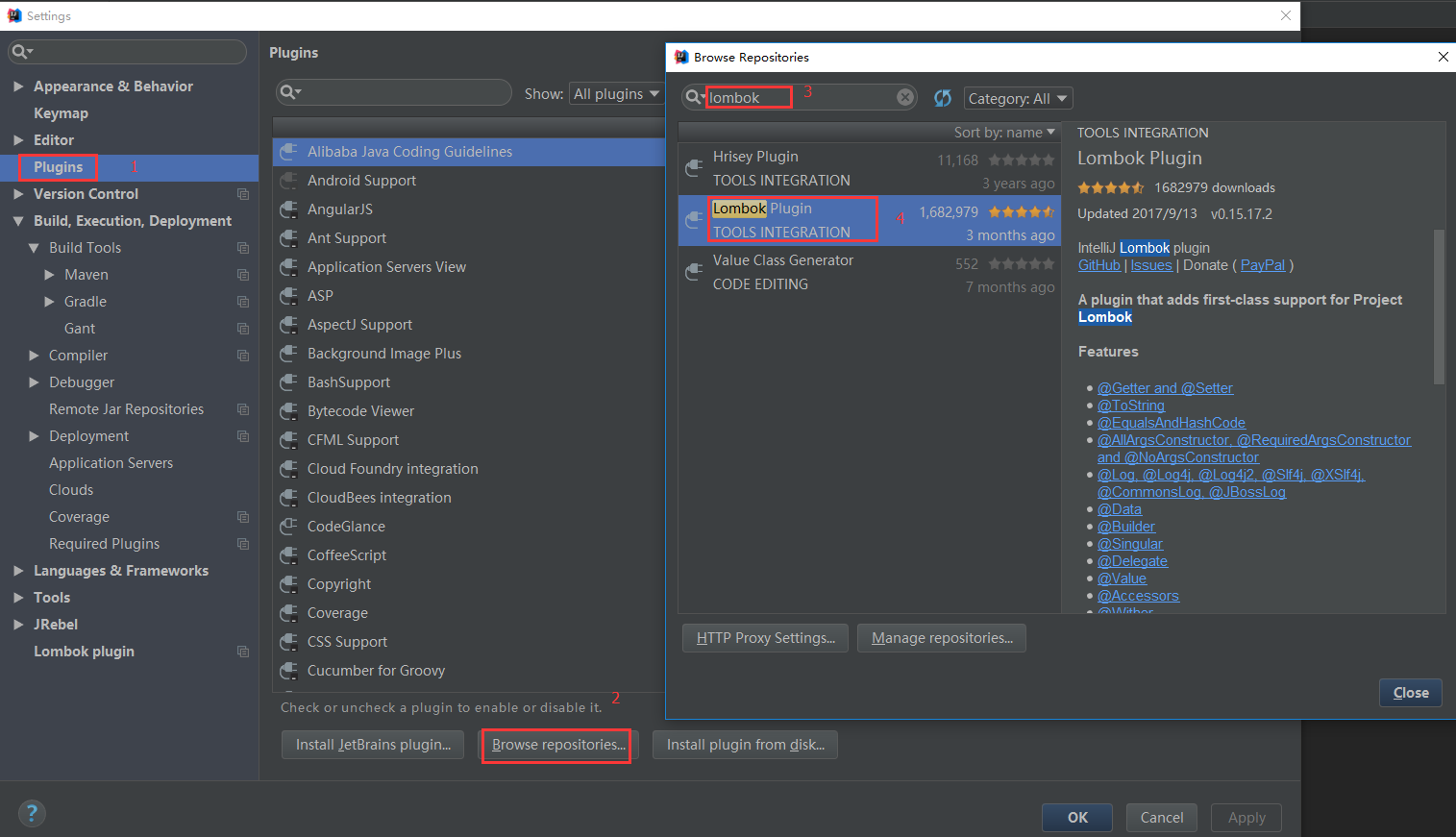Click Cancel in Settings dialog
The width and height of the screenshot is (1456, 837).
point(1162,818)
